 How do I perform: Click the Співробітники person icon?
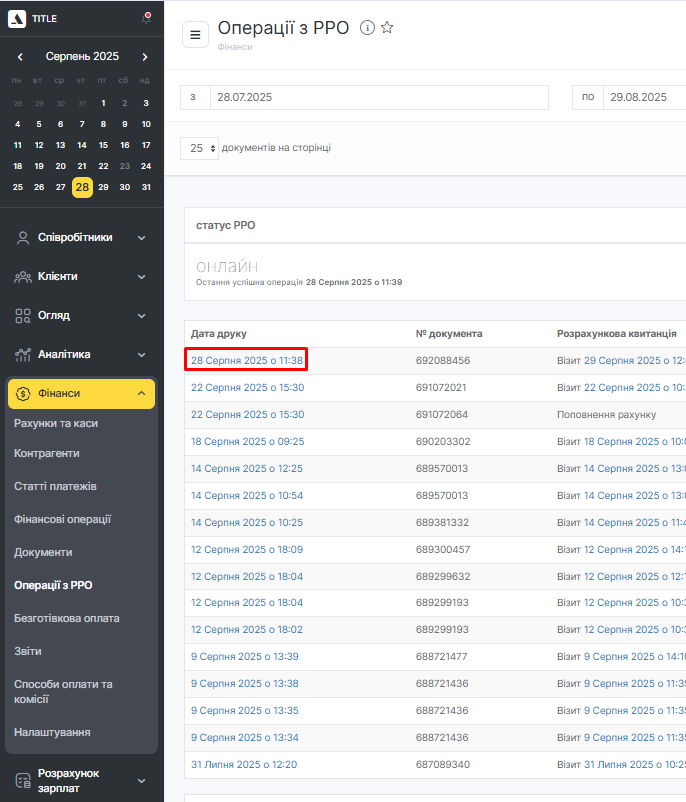coord(22,238)
